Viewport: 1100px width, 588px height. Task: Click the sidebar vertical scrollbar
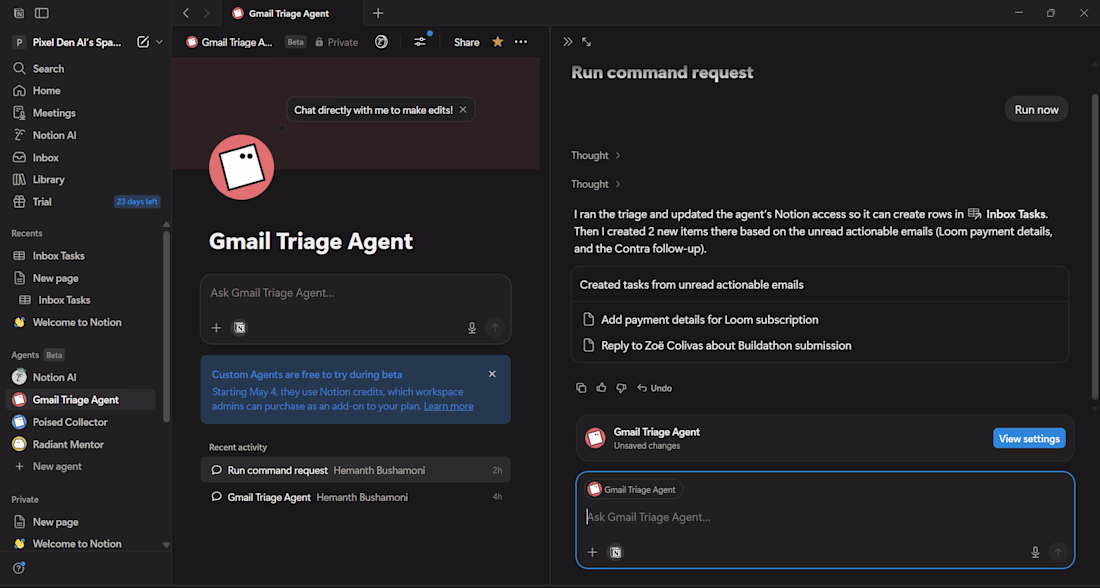point(166,326)
